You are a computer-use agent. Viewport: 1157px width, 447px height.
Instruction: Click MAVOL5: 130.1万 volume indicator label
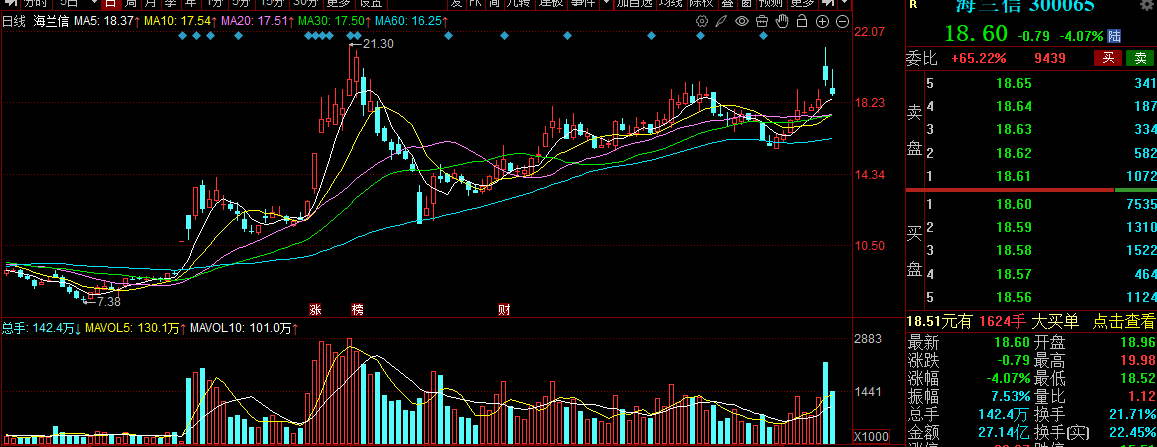136,328
